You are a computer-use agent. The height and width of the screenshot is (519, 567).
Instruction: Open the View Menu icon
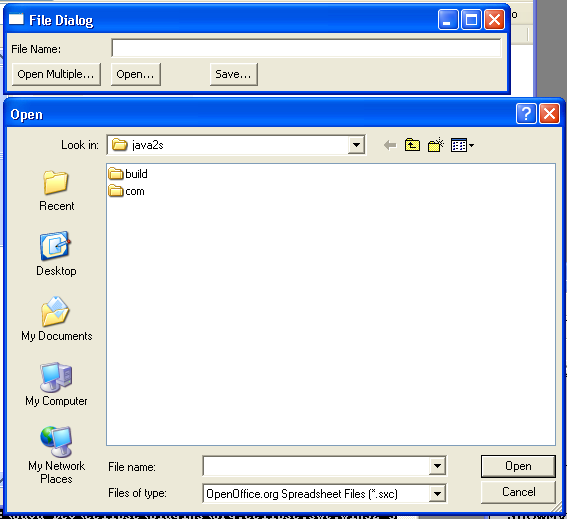pyautogui.click(x=462, y=145)
